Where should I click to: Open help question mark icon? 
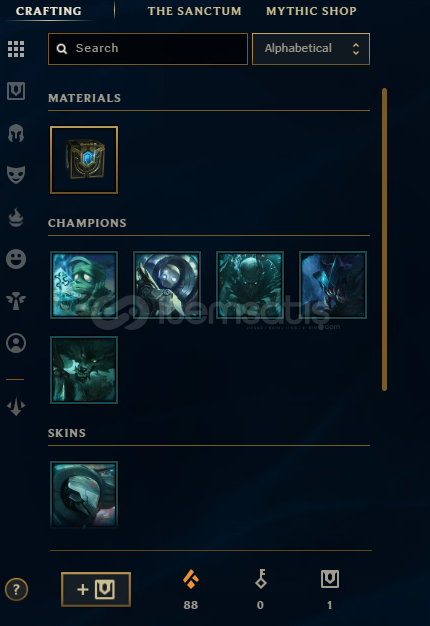16,589
